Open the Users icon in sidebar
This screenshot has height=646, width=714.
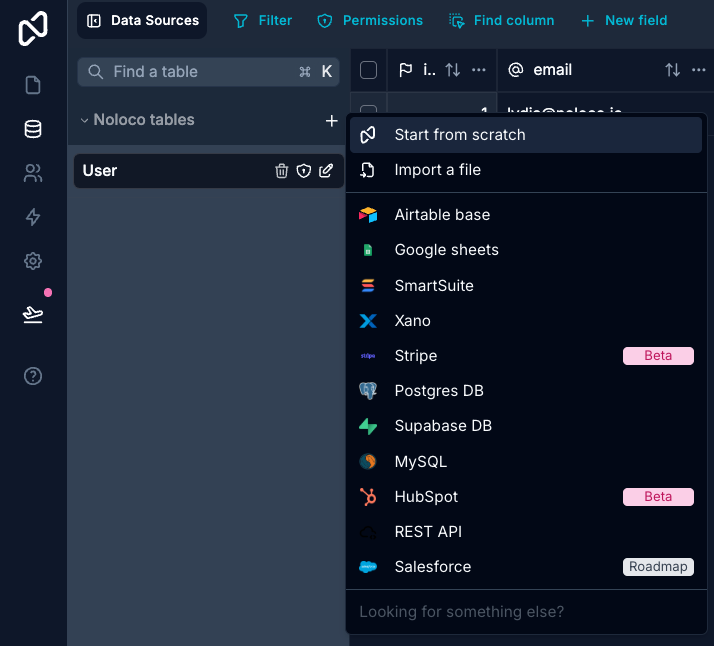tap(33, 173)
